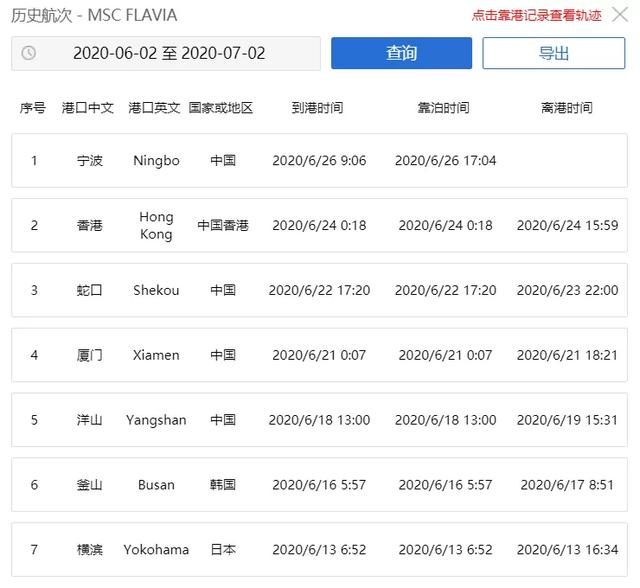Click the 日本 country cell
This screenshot has height=588, width=640.
[x=223, y=550]
